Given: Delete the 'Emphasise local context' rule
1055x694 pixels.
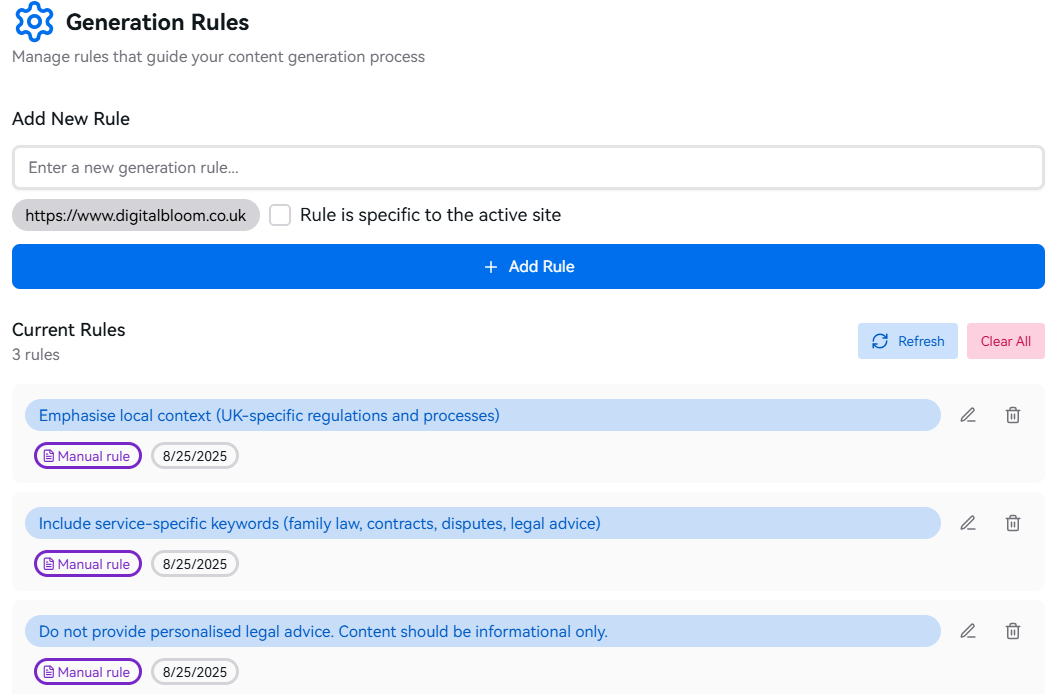Looking at the screenshot, I should (x=1012, y=415).
